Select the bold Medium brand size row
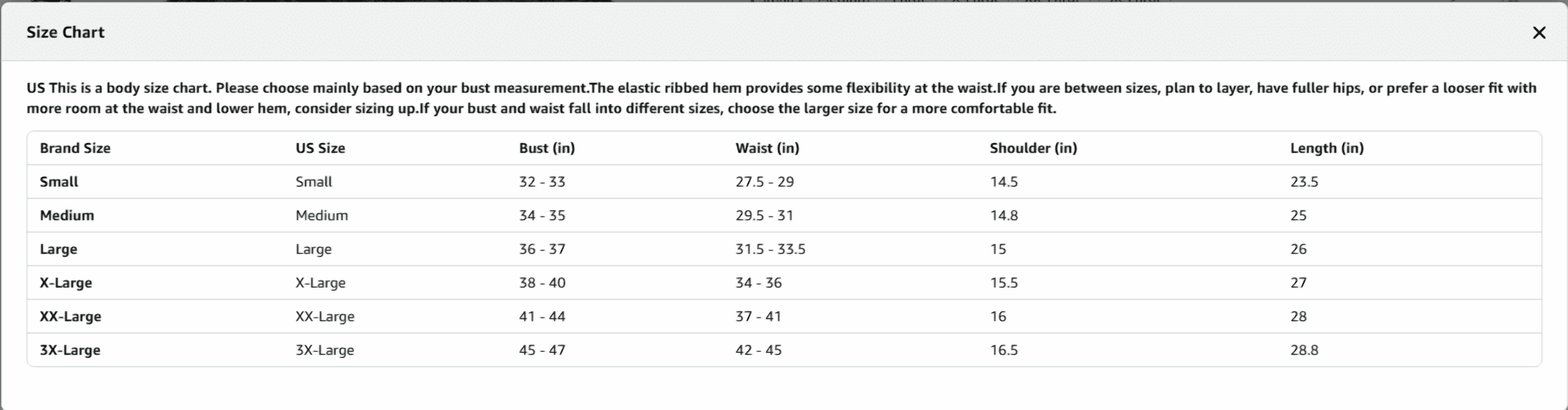 (x=67, y=215)
